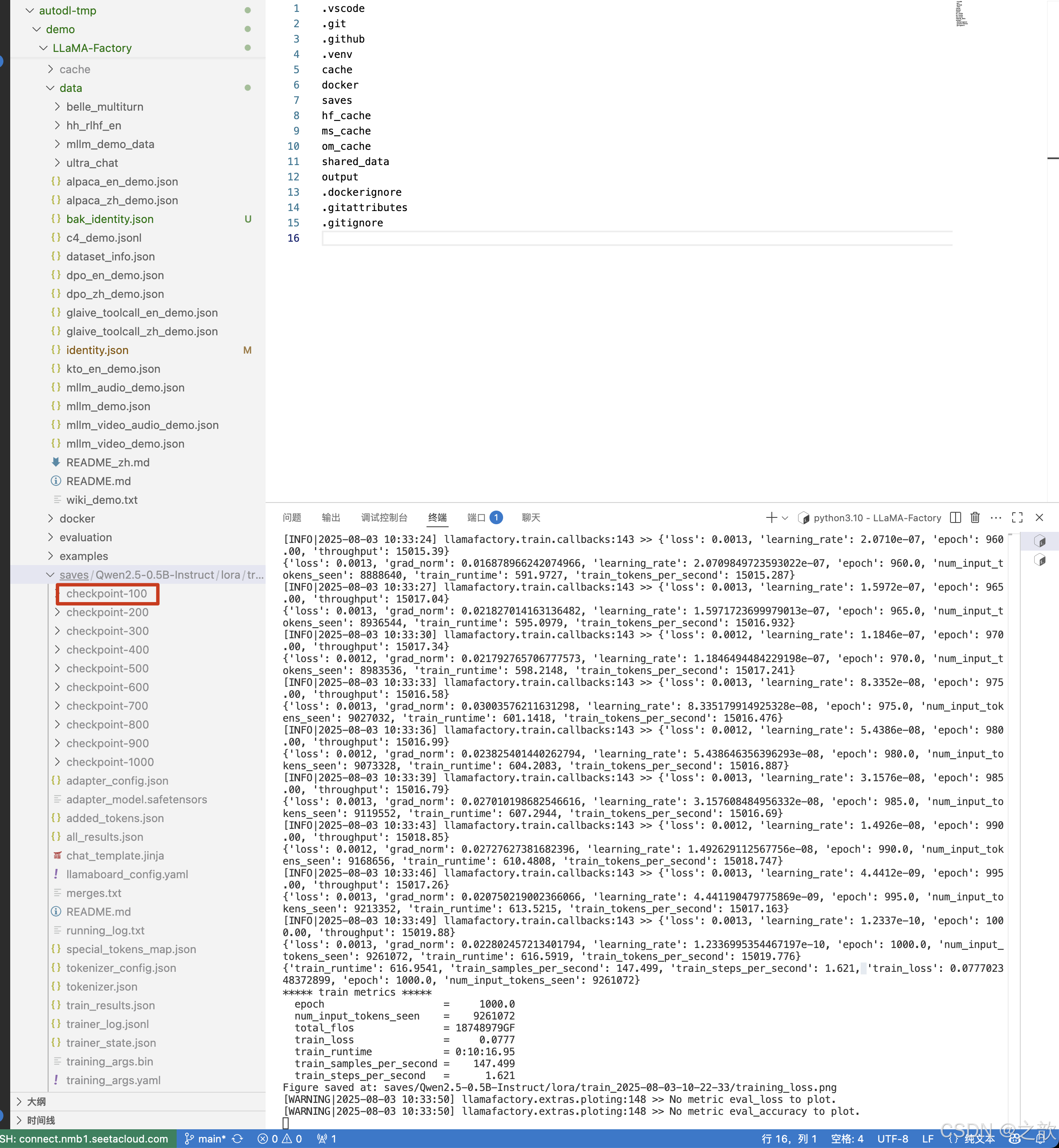Screen dimensions: 1059x1148
Task: Maximize the panel size with bracket icon
Action: tap(1017, 518)
